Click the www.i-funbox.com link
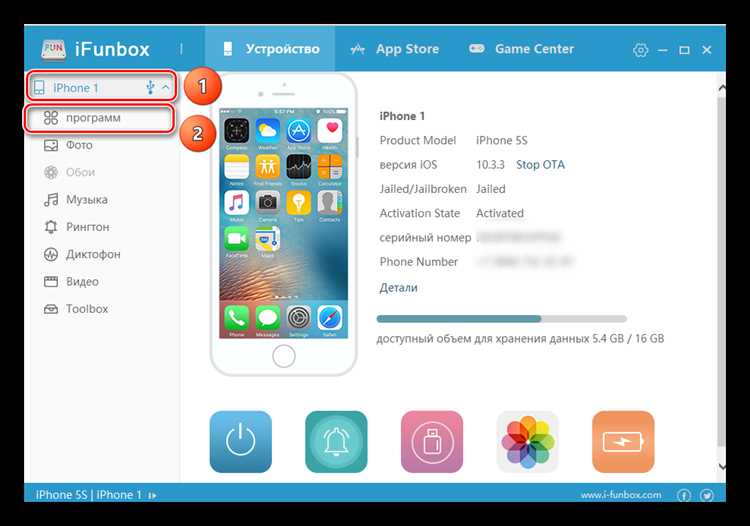 (621, 495)
